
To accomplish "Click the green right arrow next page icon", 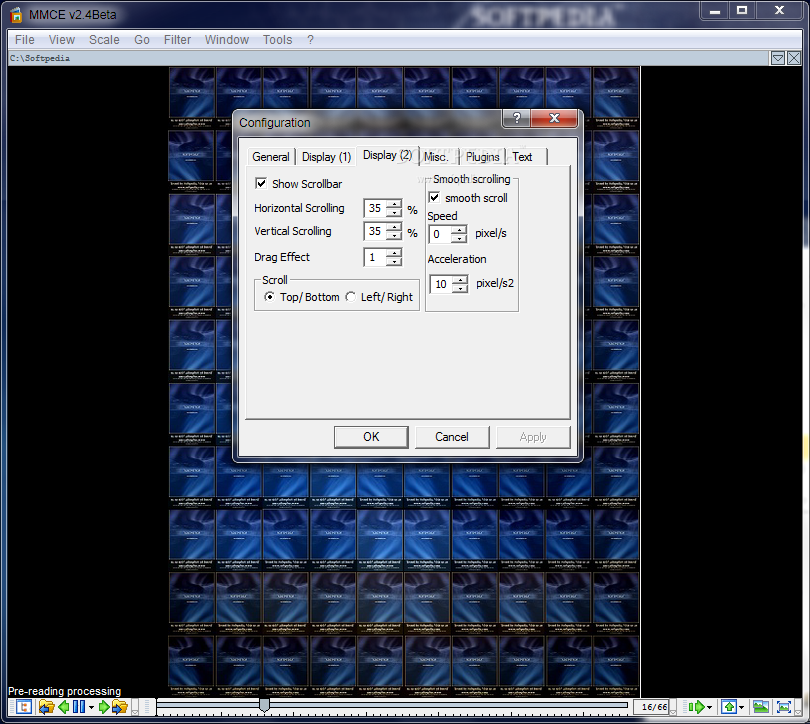I will 104,706.
